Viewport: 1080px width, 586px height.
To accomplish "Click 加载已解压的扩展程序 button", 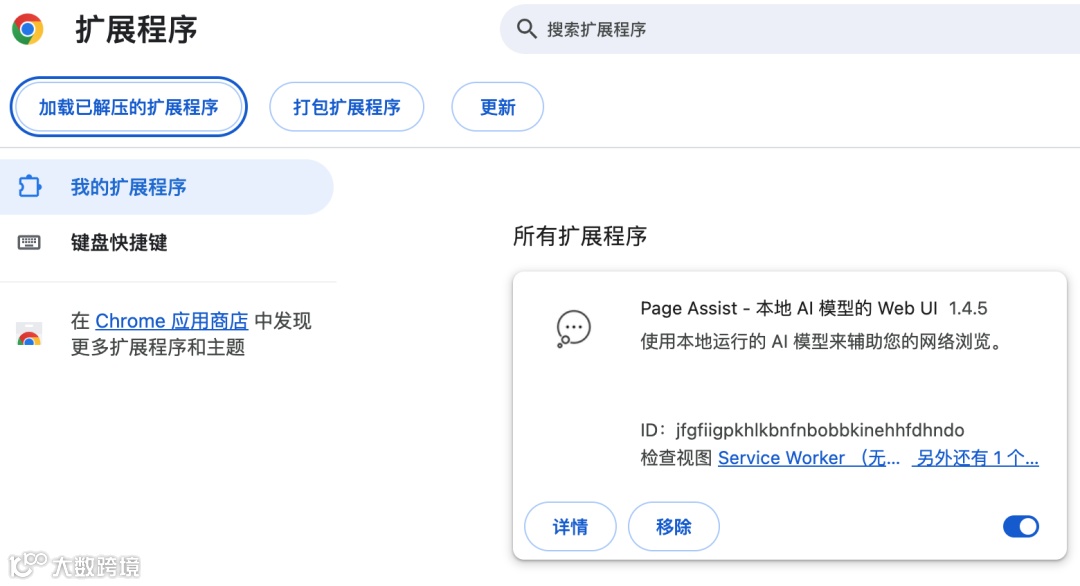I will 129,107.
